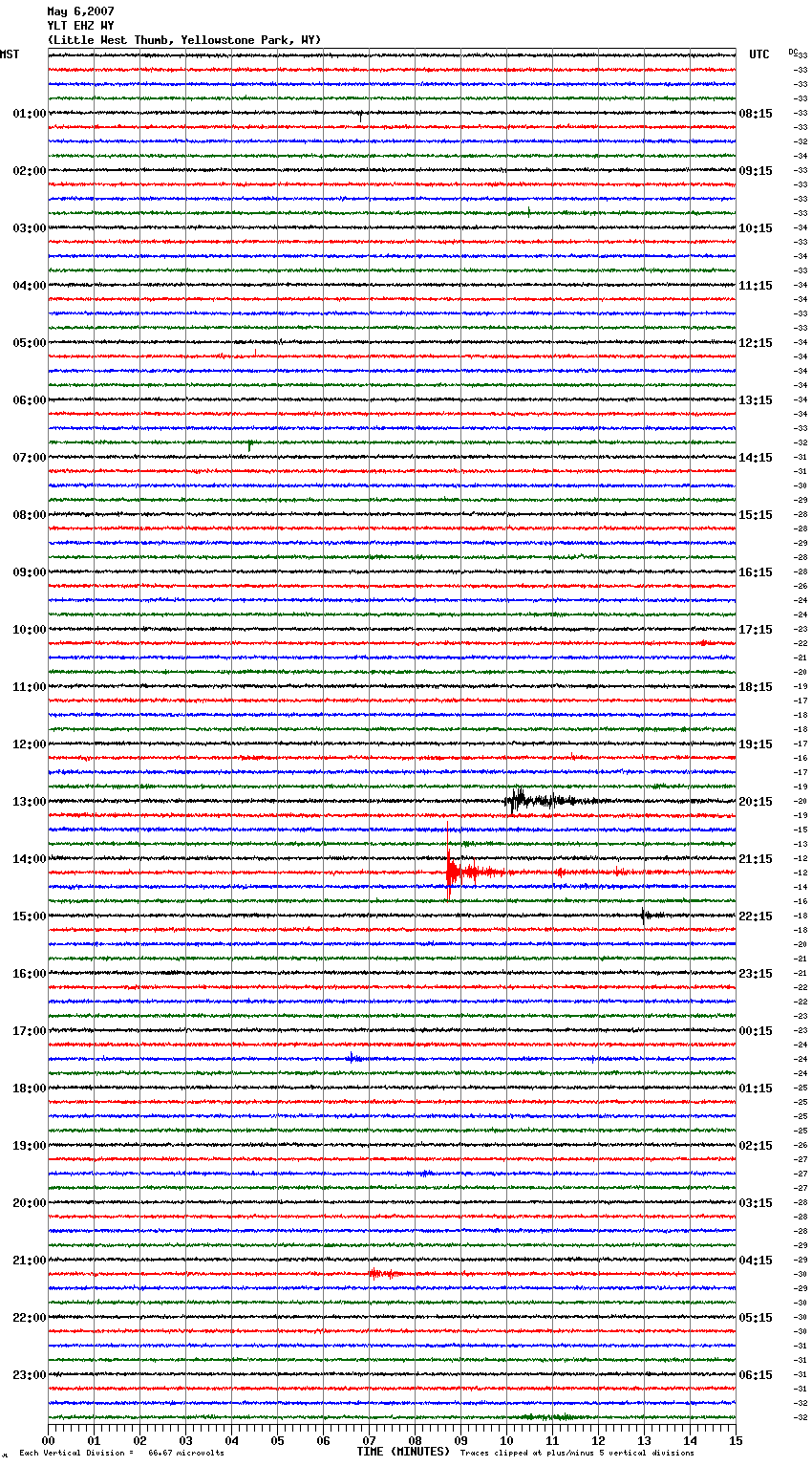Viewport: 812px width, 1466px height.
Task: Click the "08:00" MST time label
Action: [x=30, y=515]
